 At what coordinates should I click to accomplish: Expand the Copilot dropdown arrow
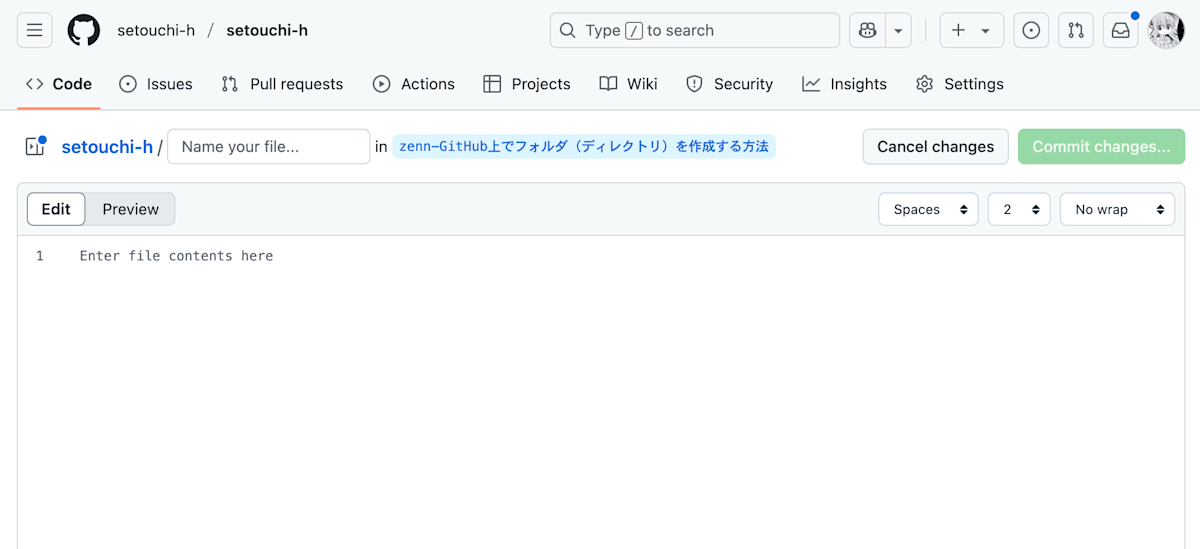point(898,30)
